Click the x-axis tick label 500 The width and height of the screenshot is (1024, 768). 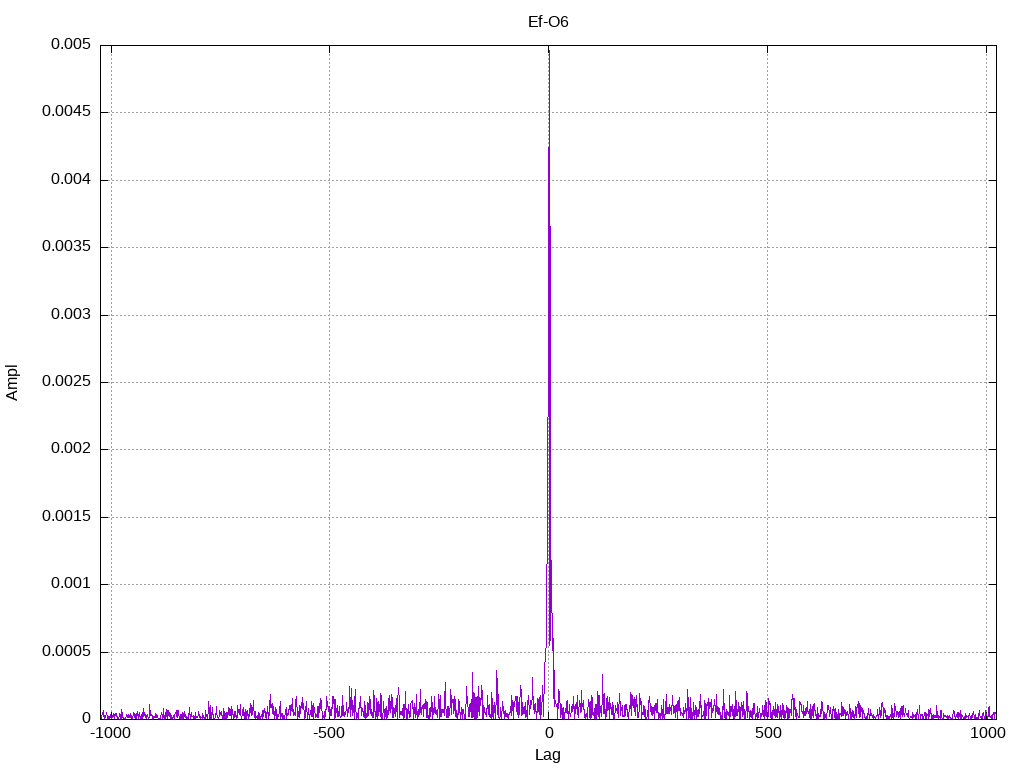click(x=768, y=733)
